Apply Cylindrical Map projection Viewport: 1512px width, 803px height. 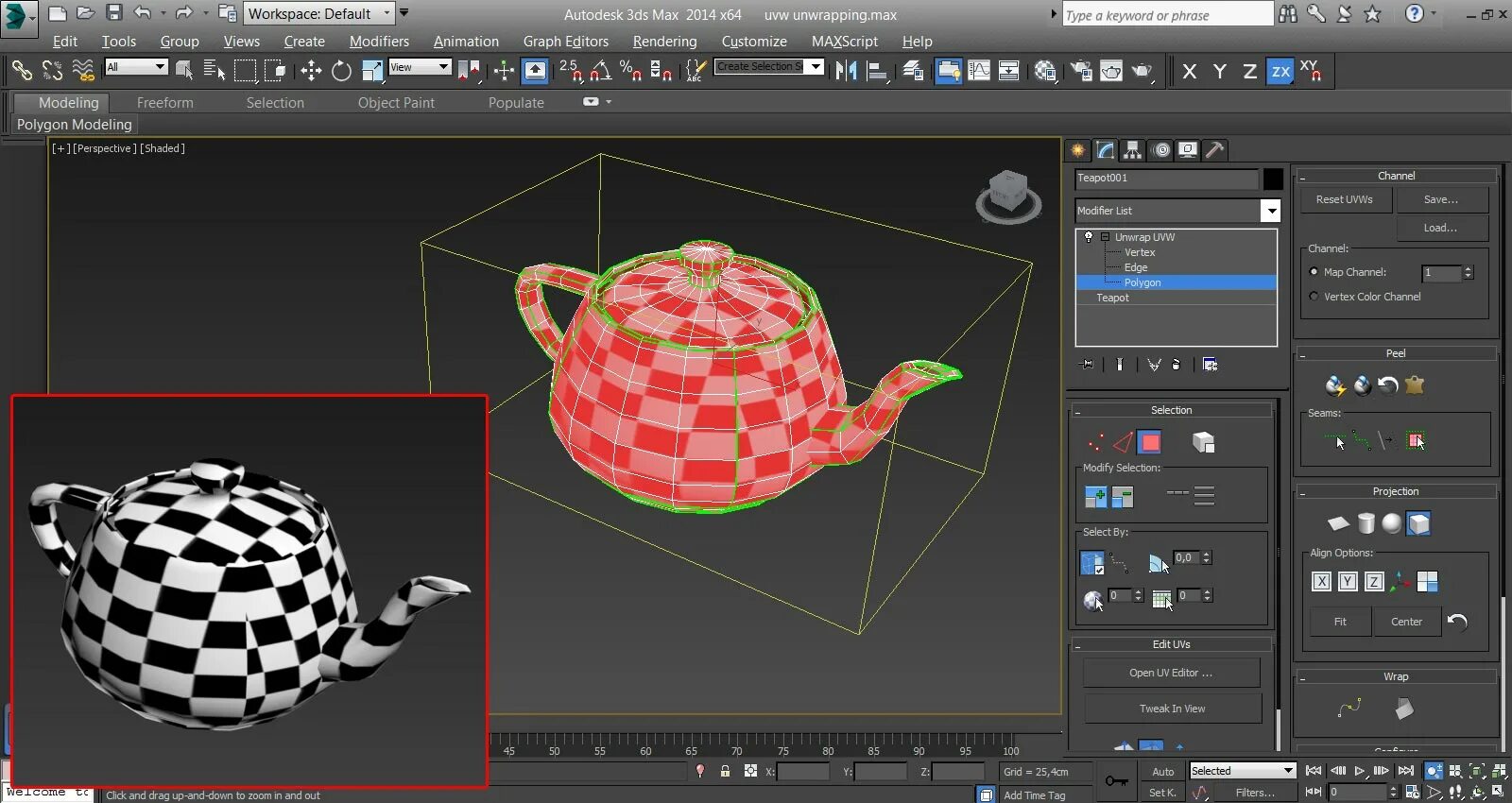(x=1366, y=523)
